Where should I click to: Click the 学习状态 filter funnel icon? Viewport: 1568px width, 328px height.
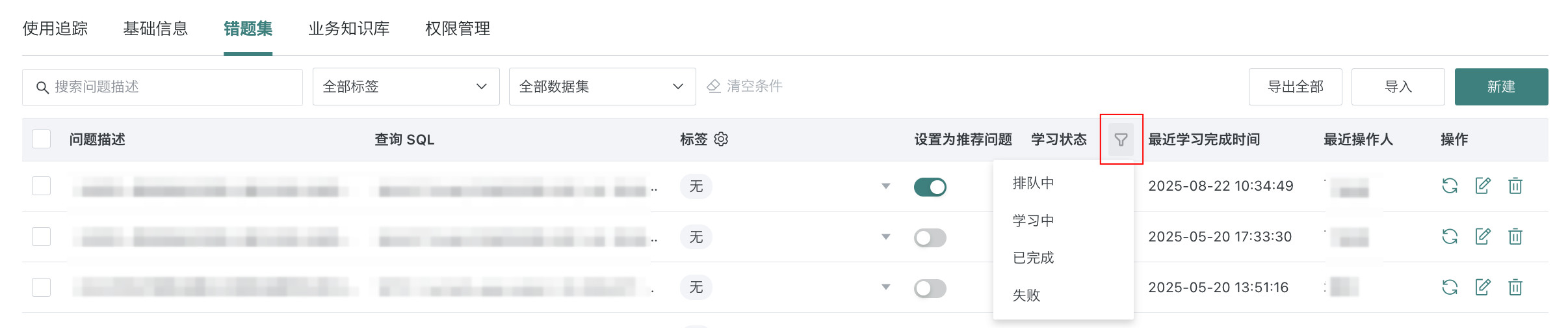pos(1121,139)
